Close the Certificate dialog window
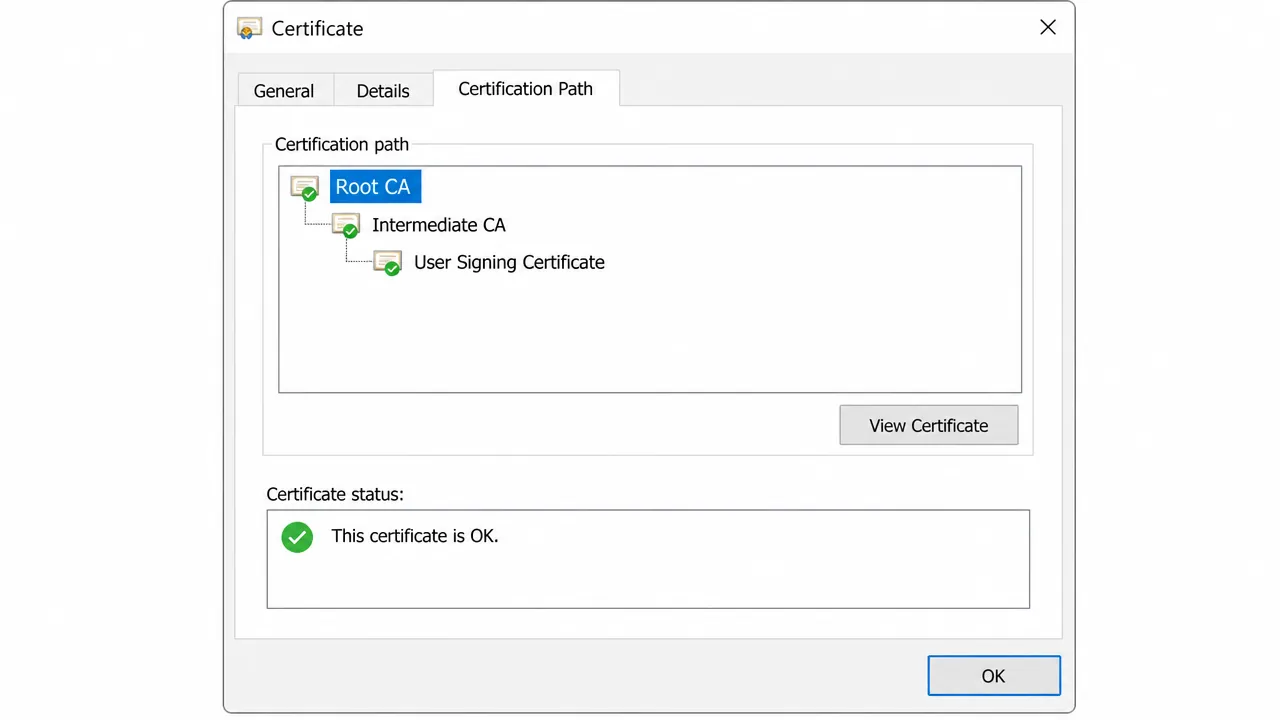The image size is (1280, 720). (1048, 28)
